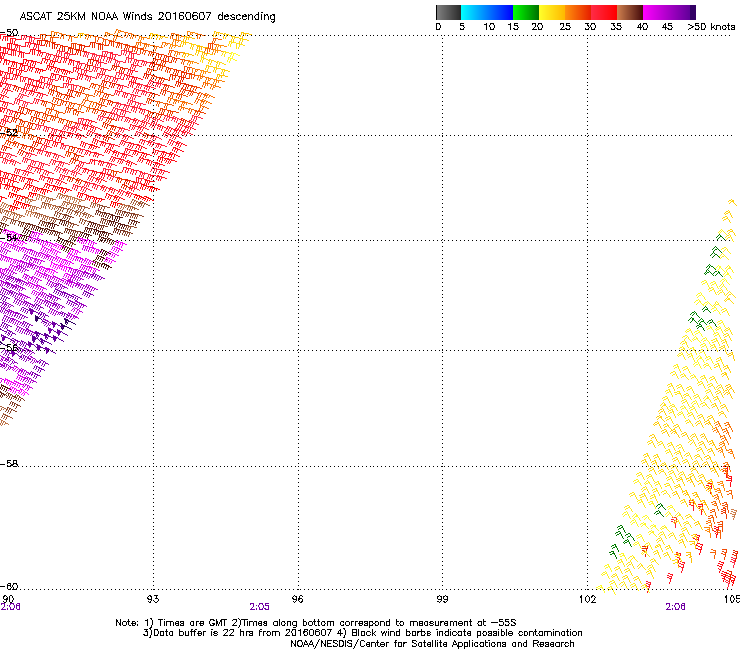Click the longitude label '99'
Image resolution: width=740 pixels, height=650 pixels.
point(442,599)
